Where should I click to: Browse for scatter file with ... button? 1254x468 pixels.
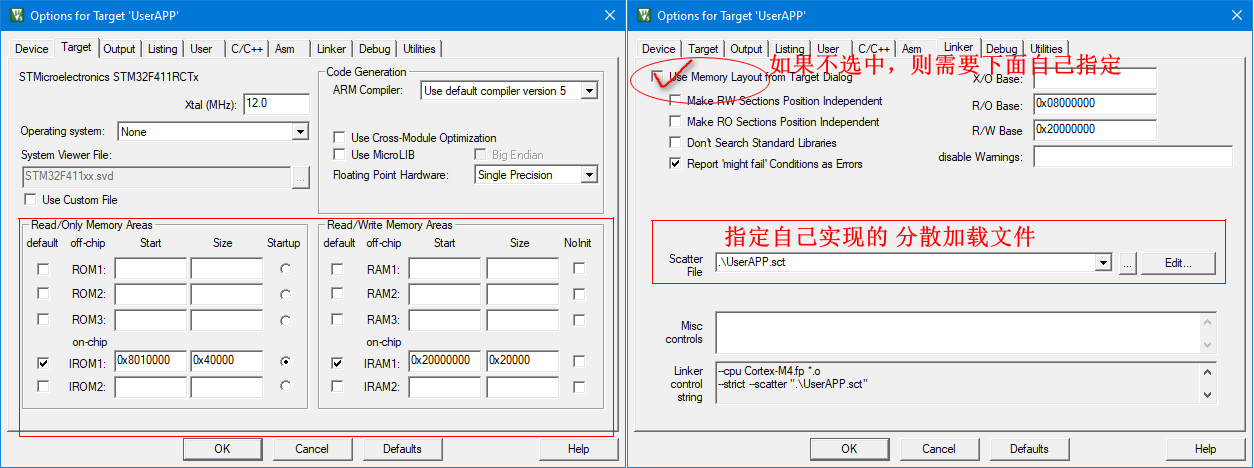(x=1126, y=263)
